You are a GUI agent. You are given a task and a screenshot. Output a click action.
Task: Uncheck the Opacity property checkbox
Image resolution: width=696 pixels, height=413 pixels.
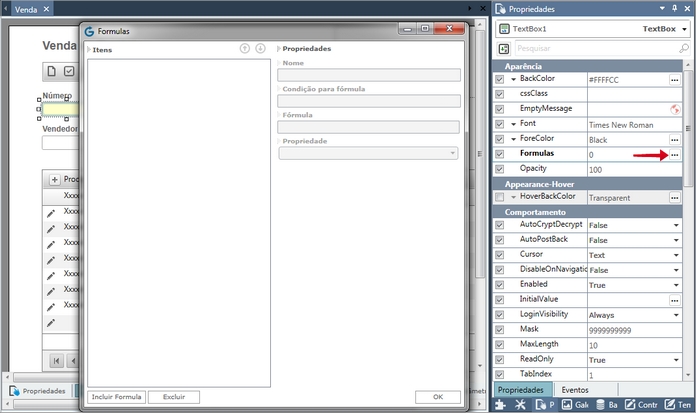500,169
